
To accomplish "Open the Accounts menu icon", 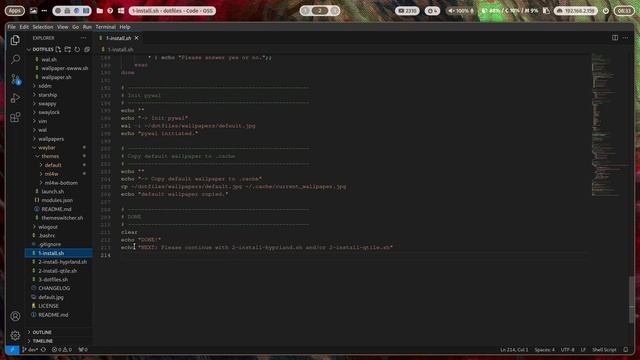I will [15, 316].
